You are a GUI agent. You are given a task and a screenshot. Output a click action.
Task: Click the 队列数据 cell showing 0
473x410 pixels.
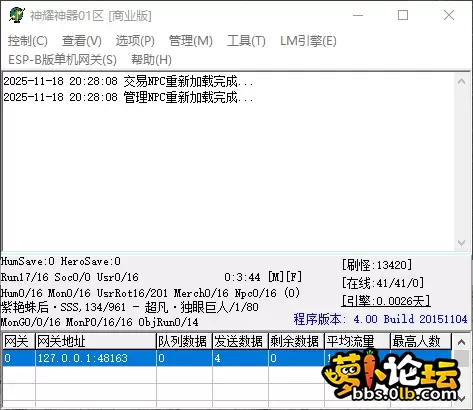pyautogui.click(x=184, y=358)
